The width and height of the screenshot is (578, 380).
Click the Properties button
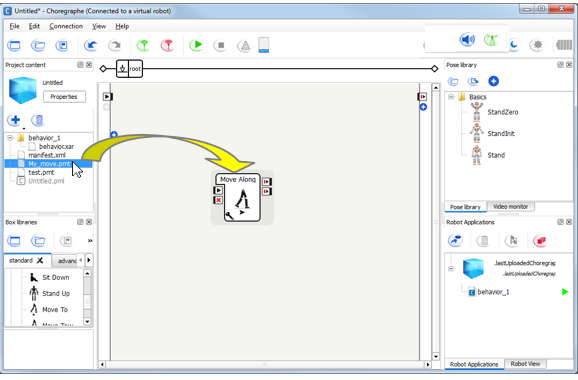click(64, 97)
